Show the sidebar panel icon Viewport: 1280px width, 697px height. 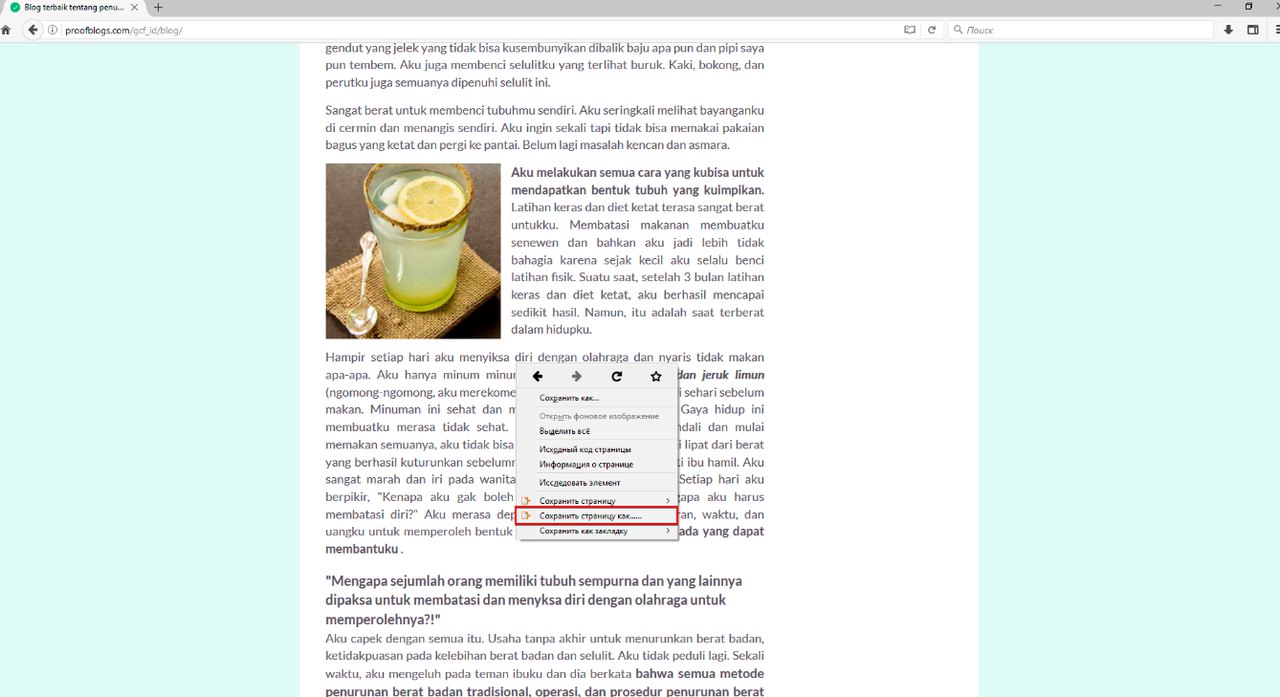1253,30
